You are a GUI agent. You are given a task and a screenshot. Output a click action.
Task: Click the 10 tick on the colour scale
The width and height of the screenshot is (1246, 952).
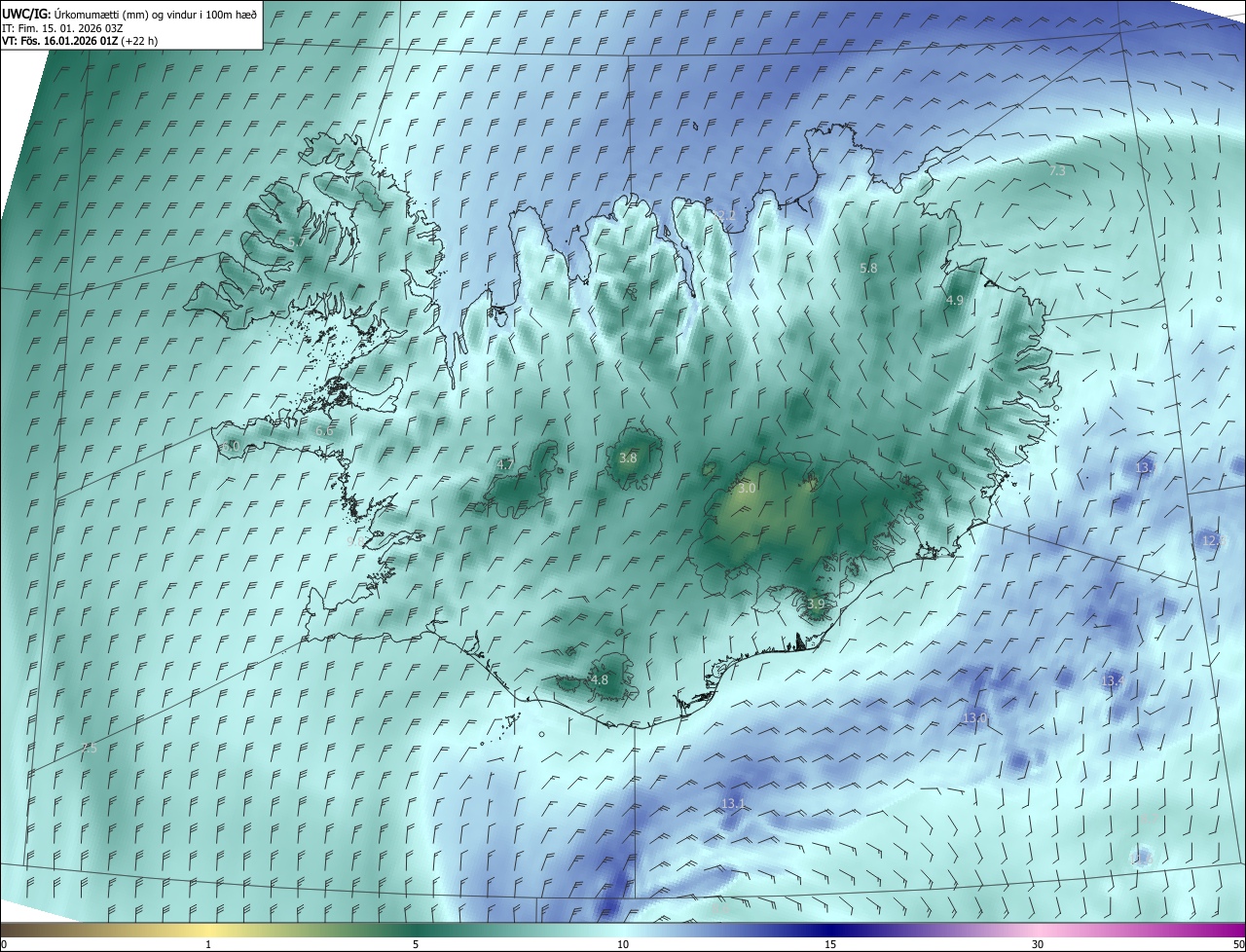point(623,944)
